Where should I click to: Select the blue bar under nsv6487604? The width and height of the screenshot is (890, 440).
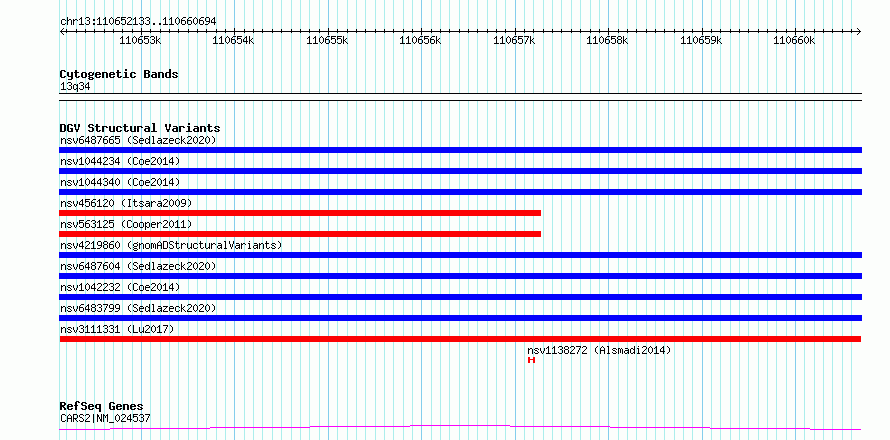click(460, 276)
